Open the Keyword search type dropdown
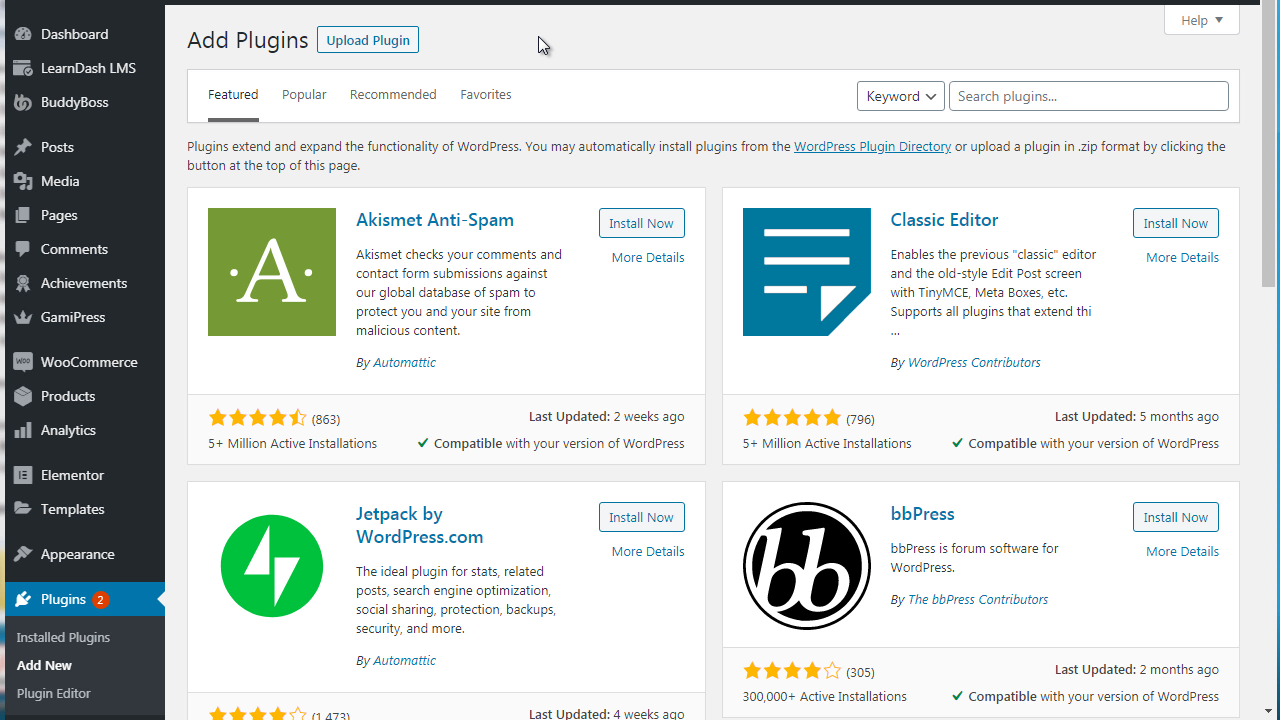 [900, 96]
